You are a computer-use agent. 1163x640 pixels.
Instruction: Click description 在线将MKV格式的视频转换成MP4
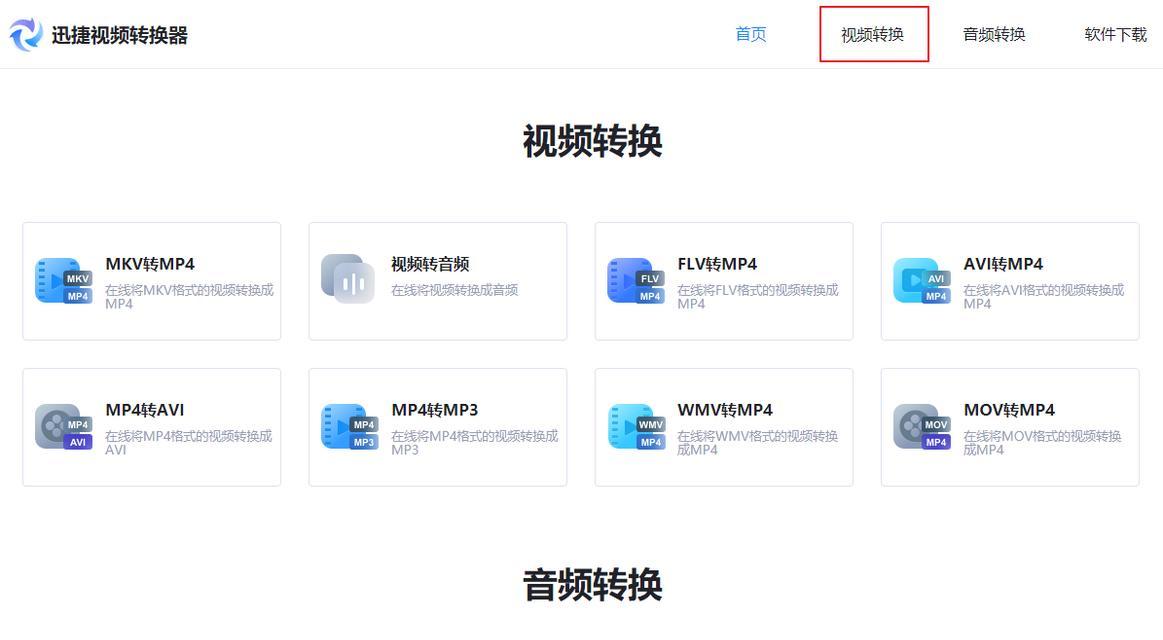(189, 297)
